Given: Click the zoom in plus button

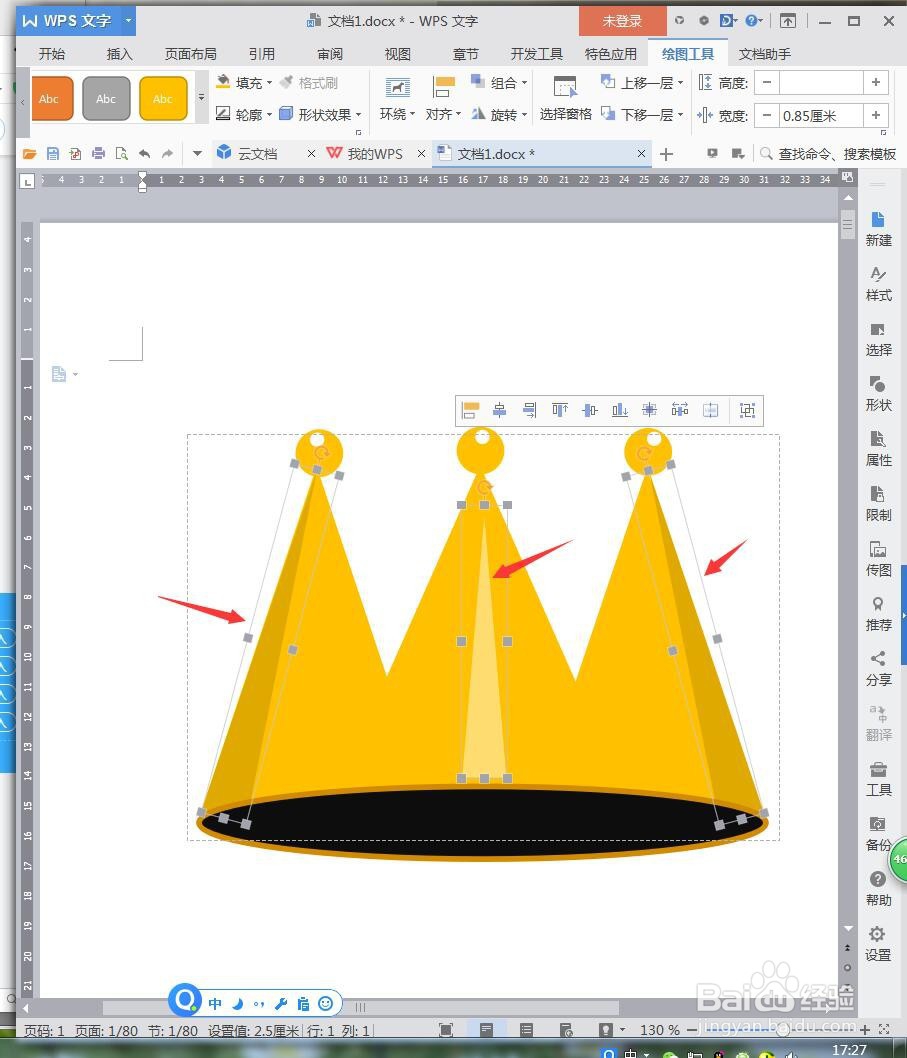Looking at the screenshot, I should click(x=865, y=1030).
